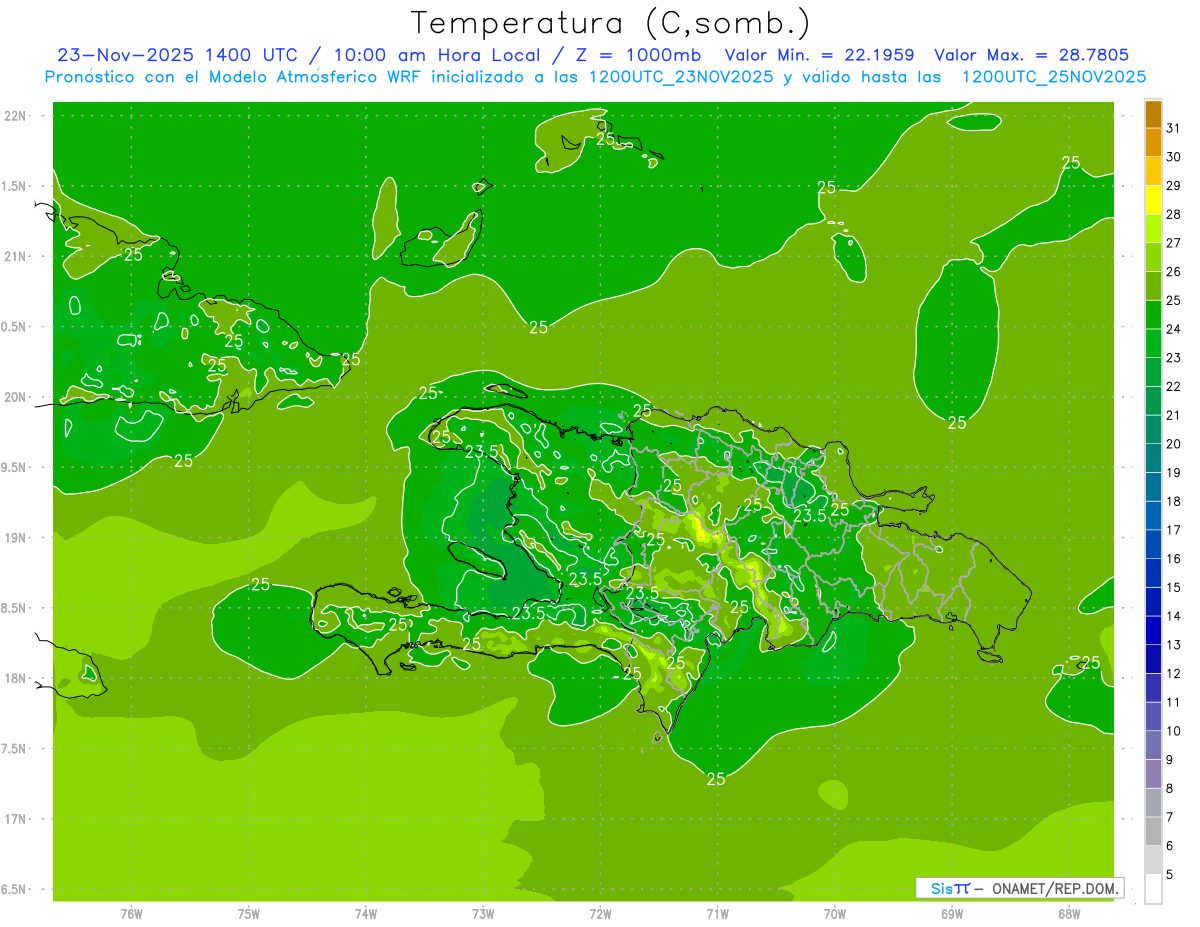1200x927 pixels.
Task: Select the purple legend swatch between 8 and 9
Action: (x=1154, y=774)
